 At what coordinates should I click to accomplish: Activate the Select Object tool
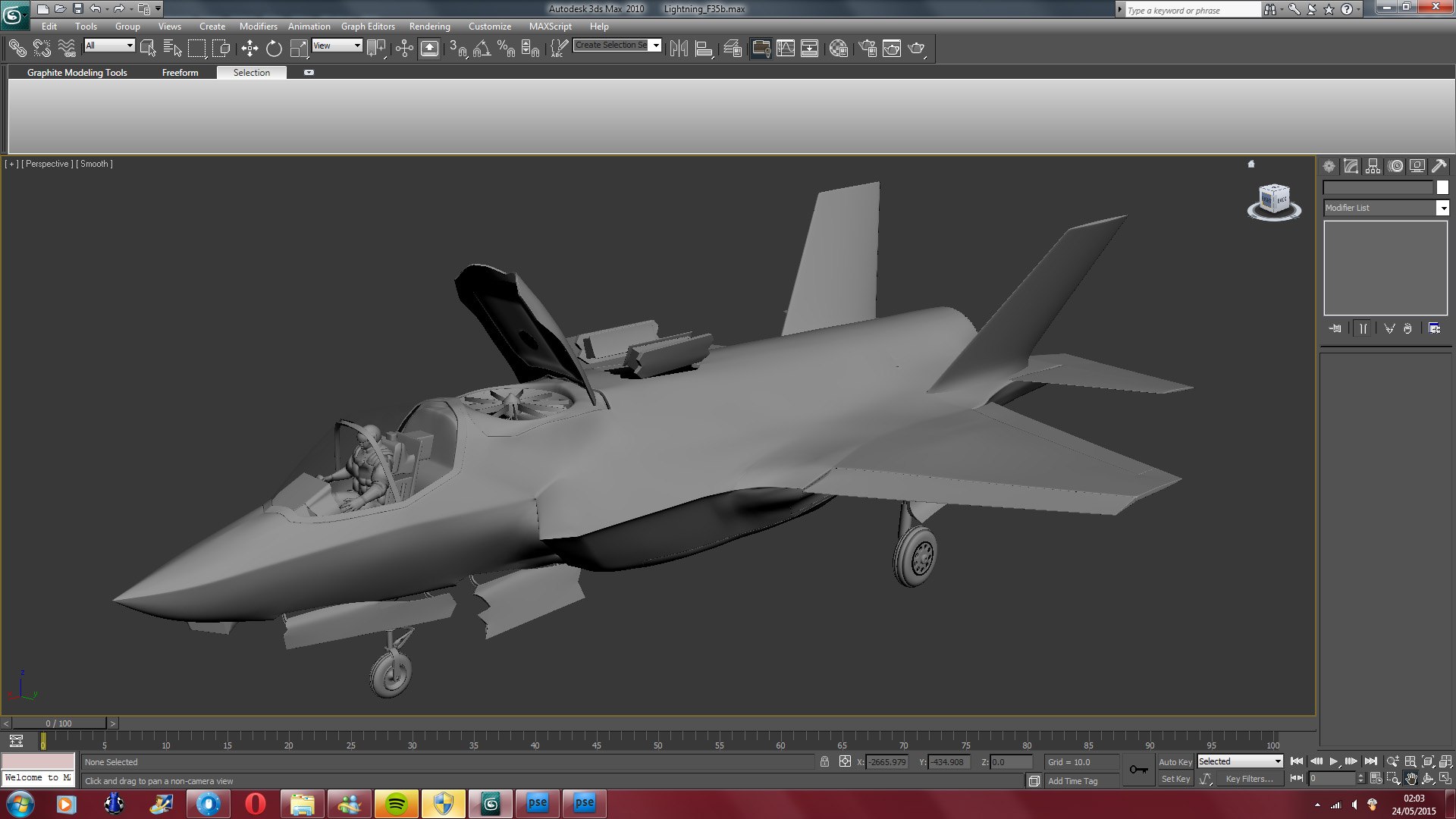tap(148, 49)
